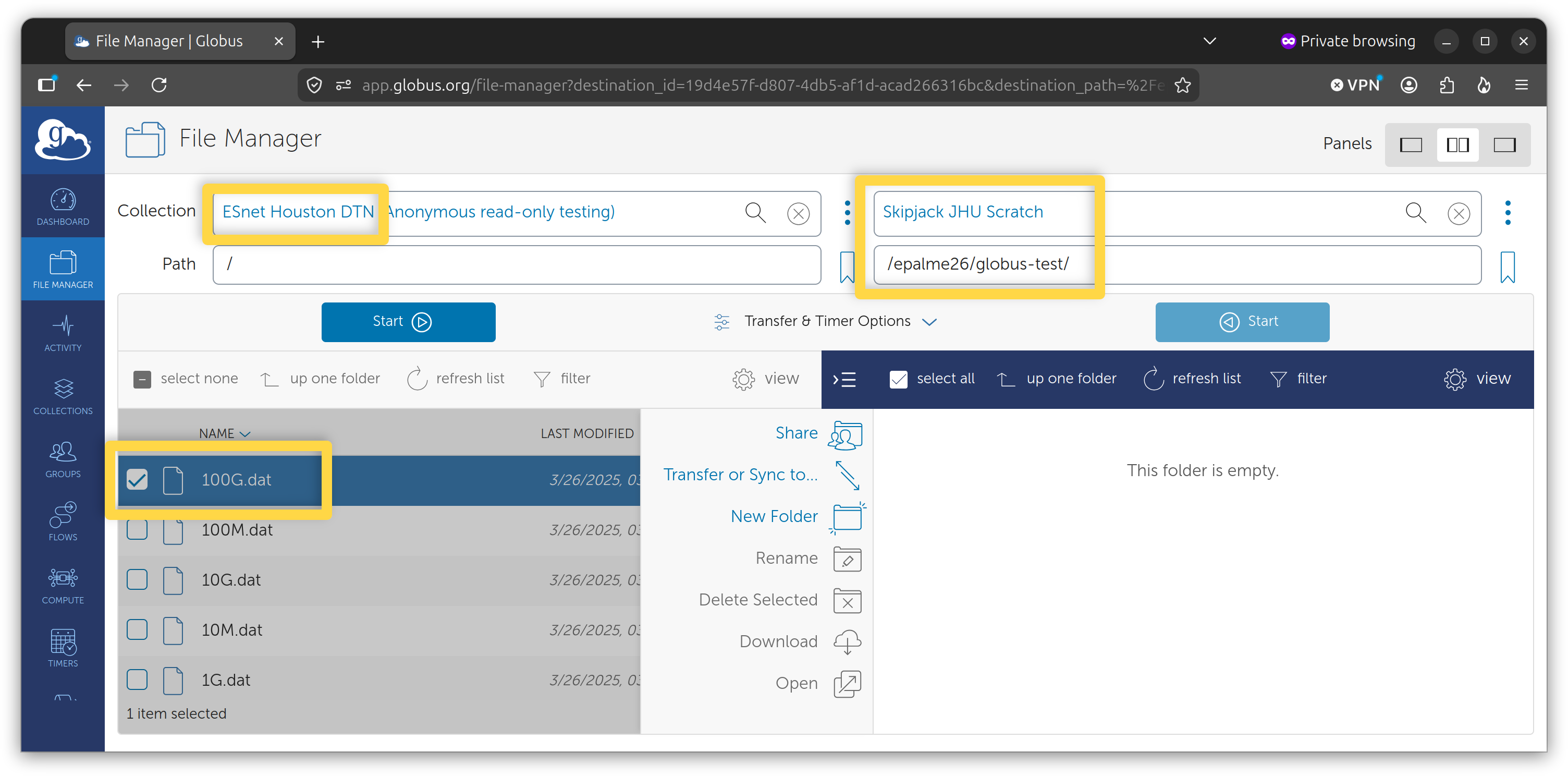
Task: Click select none in left panel
Action: pyautogui.click(x=185, y=379)
